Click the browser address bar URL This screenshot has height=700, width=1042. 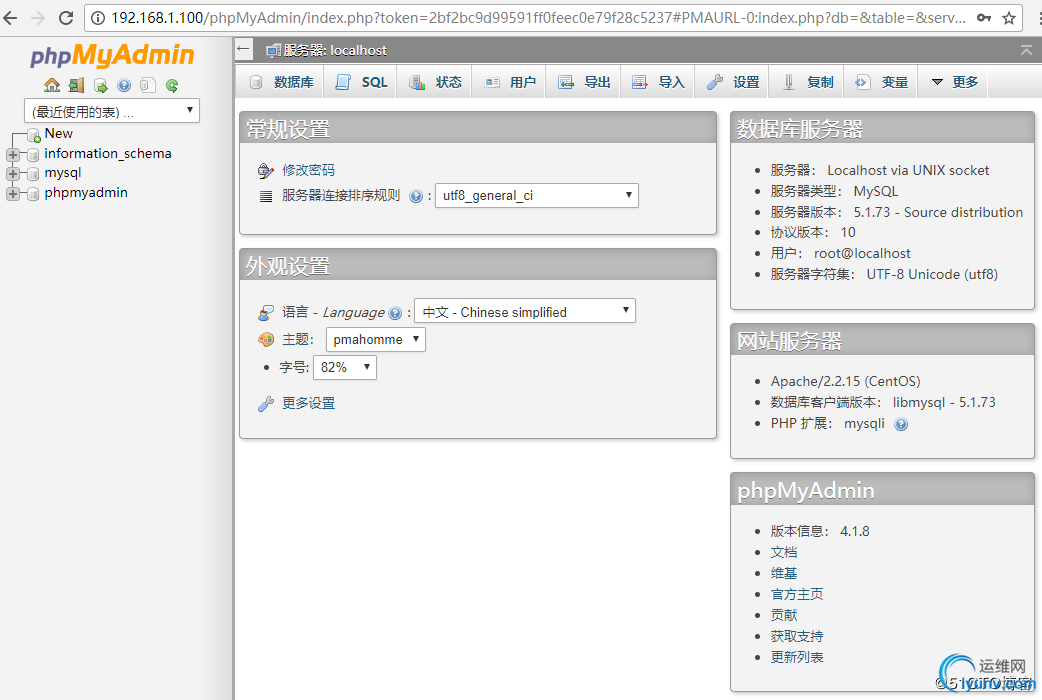pyautogui.click(x=538, y=18)
